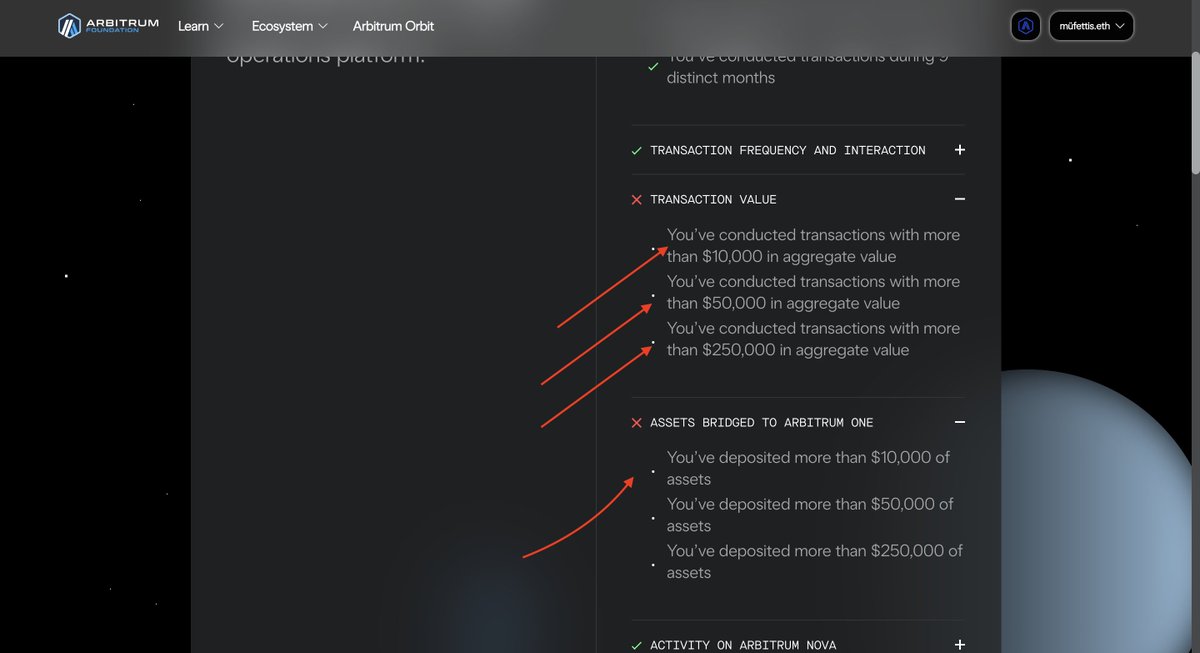Click the $10,000 aggregate value criterion
The image size is (1200, 653).
[x=813, y=246]
